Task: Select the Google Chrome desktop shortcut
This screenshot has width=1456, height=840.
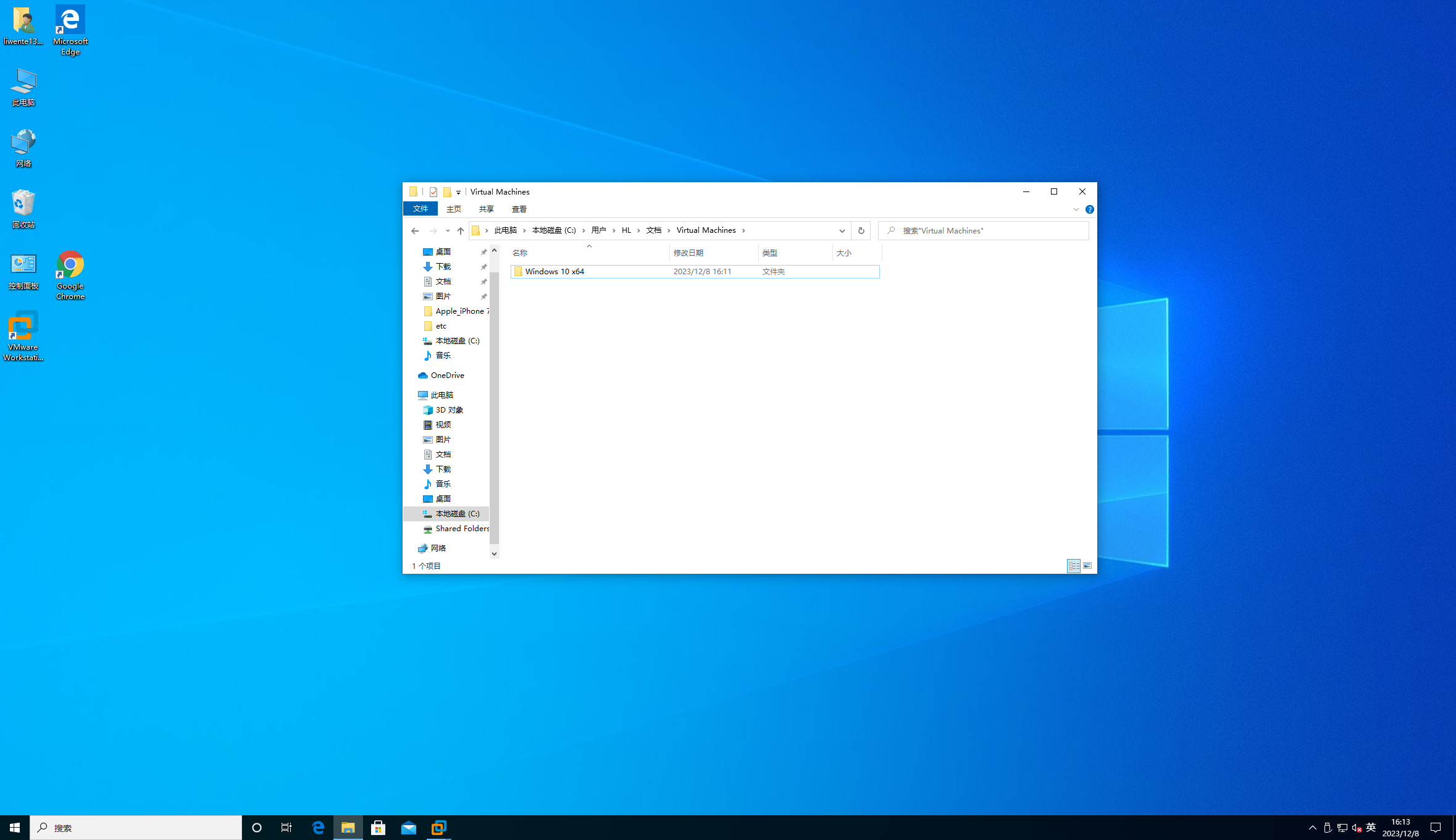Action: 70,275
